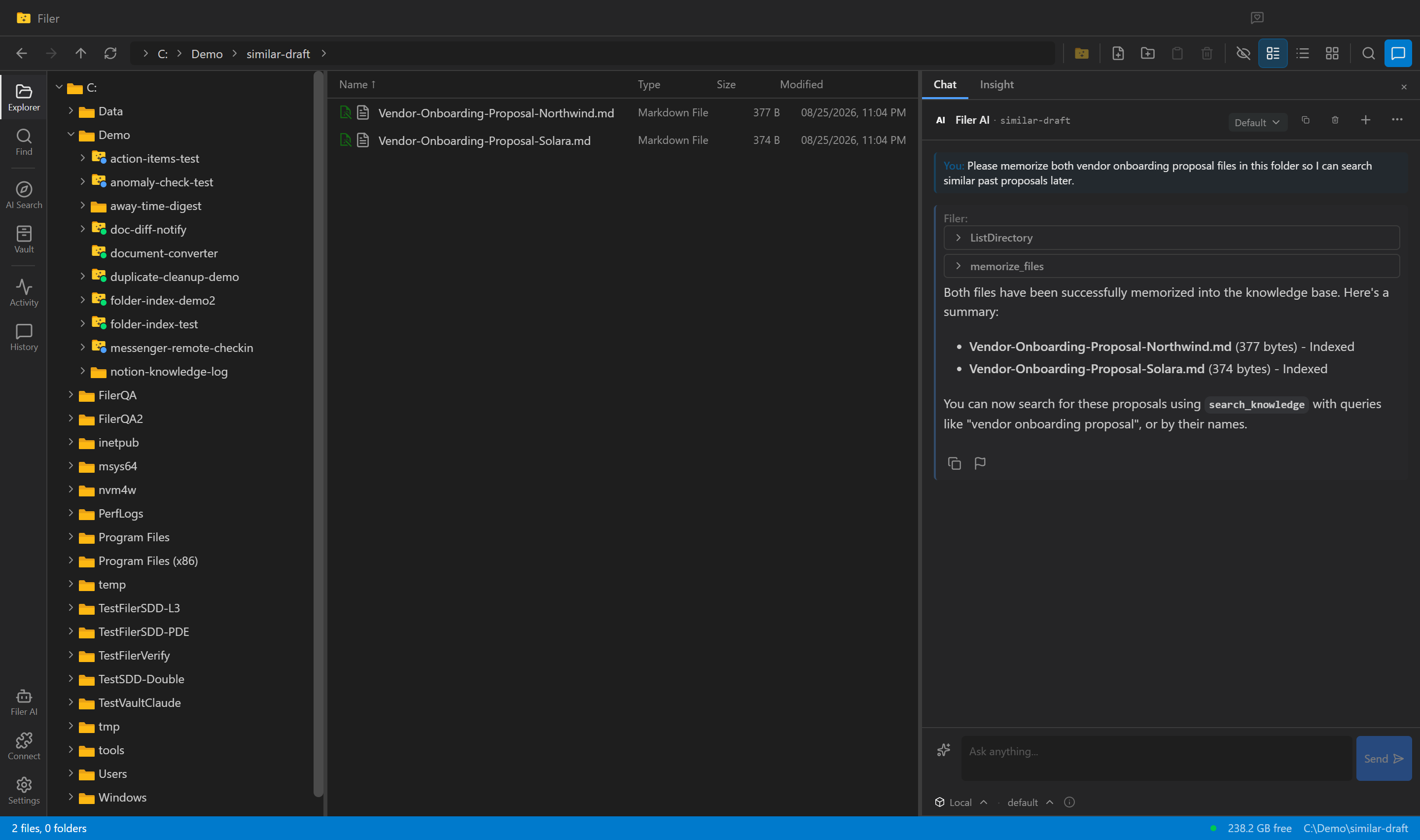Image resolution: width=1420 pixels, height=840 pixels.
Task: Open the Explorer sidebar panel
Action: (x=24, y=97)
